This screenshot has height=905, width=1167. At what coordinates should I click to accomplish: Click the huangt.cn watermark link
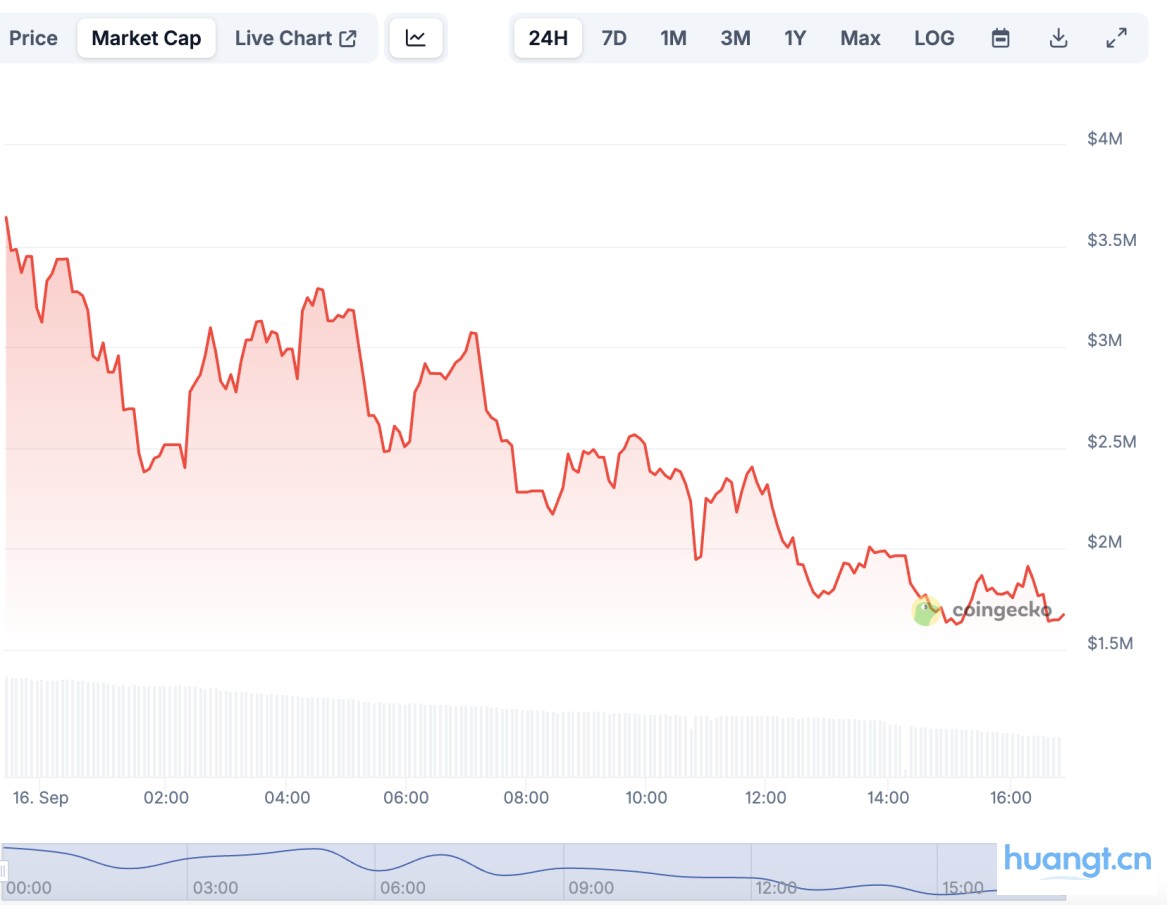(1077, 860)
